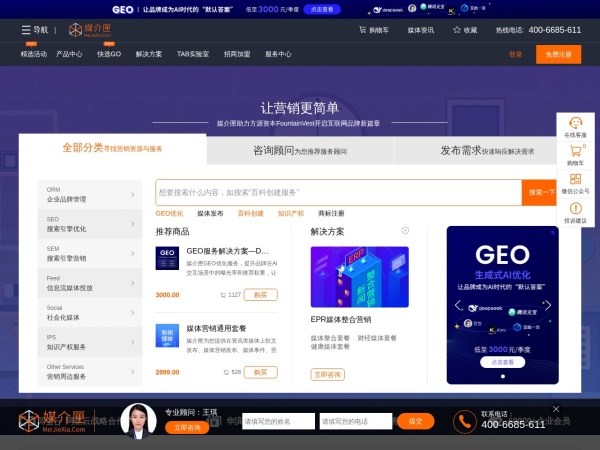Open GEO服务解决方案 product title
This screenshot has width=600, height=450.
(227, 251)
